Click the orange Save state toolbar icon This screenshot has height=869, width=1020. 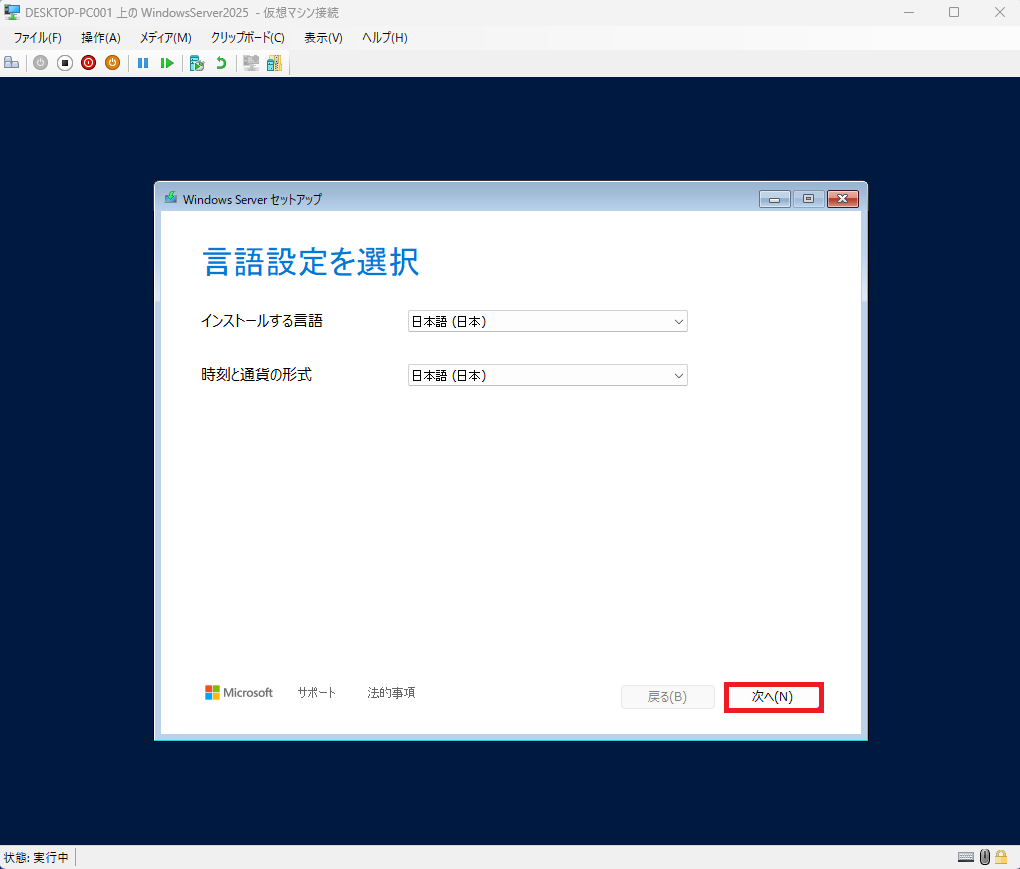coord(113,63)
